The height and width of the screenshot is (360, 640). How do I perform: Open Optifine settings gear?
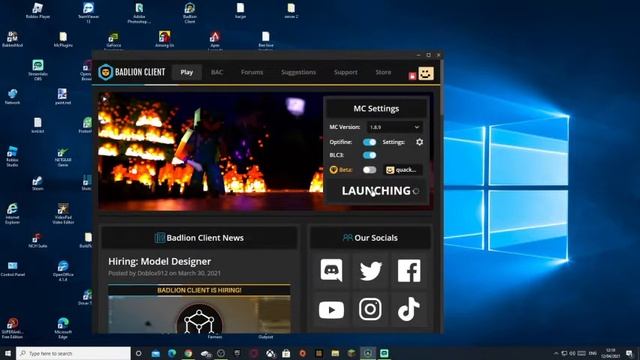tap(419, 142)
